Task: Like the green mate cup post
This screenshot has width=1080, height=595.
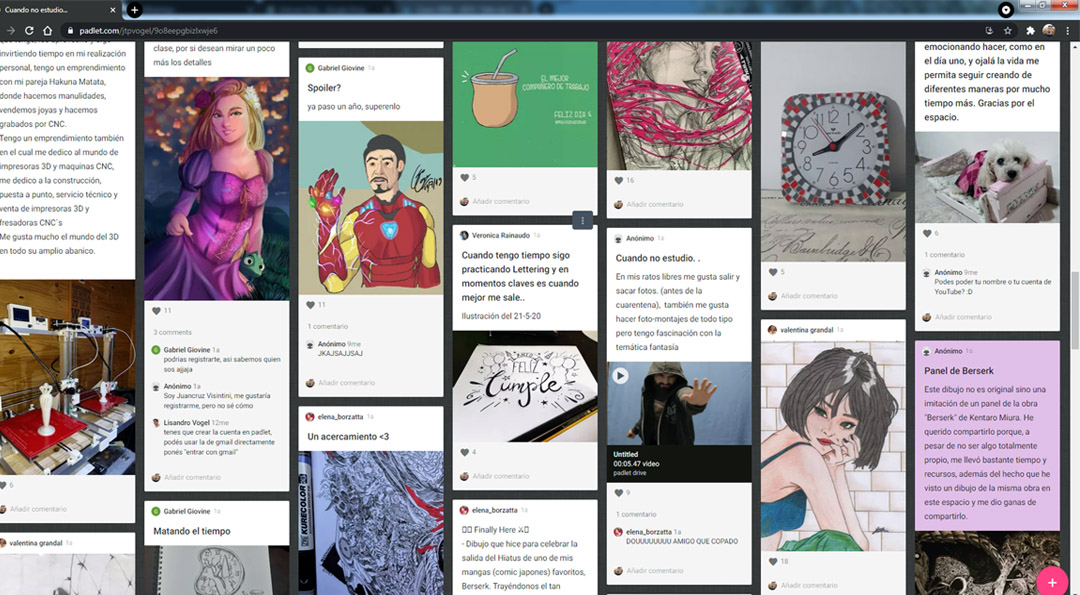Action: [465, 178]
